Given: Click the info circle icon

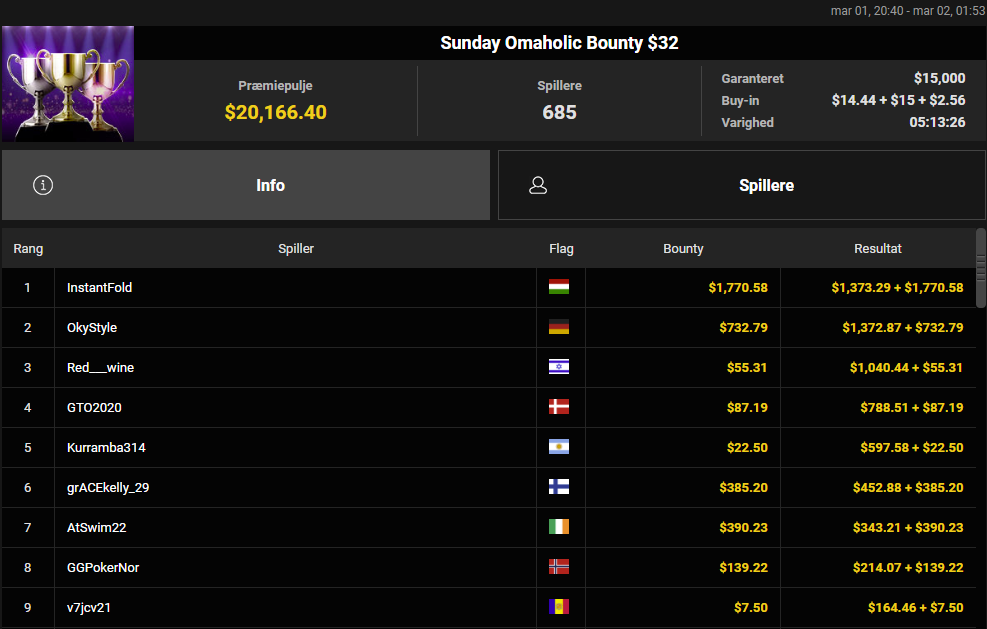Looking at the screenshot, I should [x=43, y=185].
